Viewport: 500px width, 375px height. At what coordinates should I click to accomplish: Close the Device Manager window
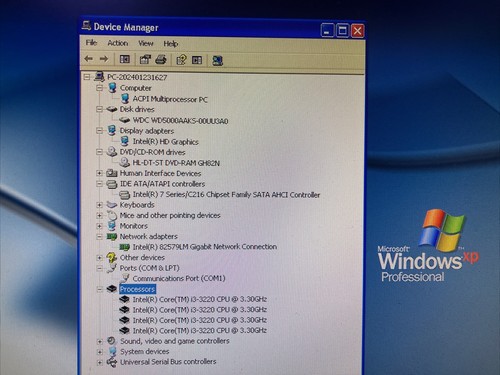pyautogui.click(x=358, y=31)
